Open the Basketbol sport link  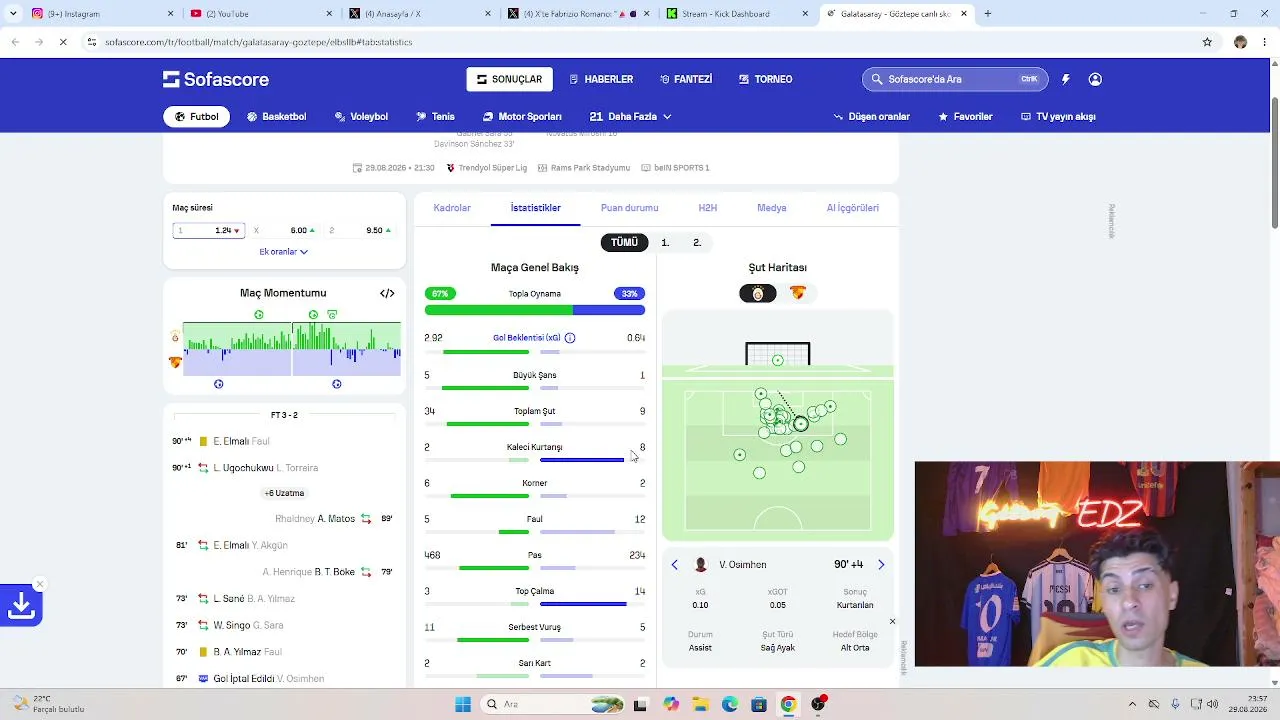click(276, 117)
